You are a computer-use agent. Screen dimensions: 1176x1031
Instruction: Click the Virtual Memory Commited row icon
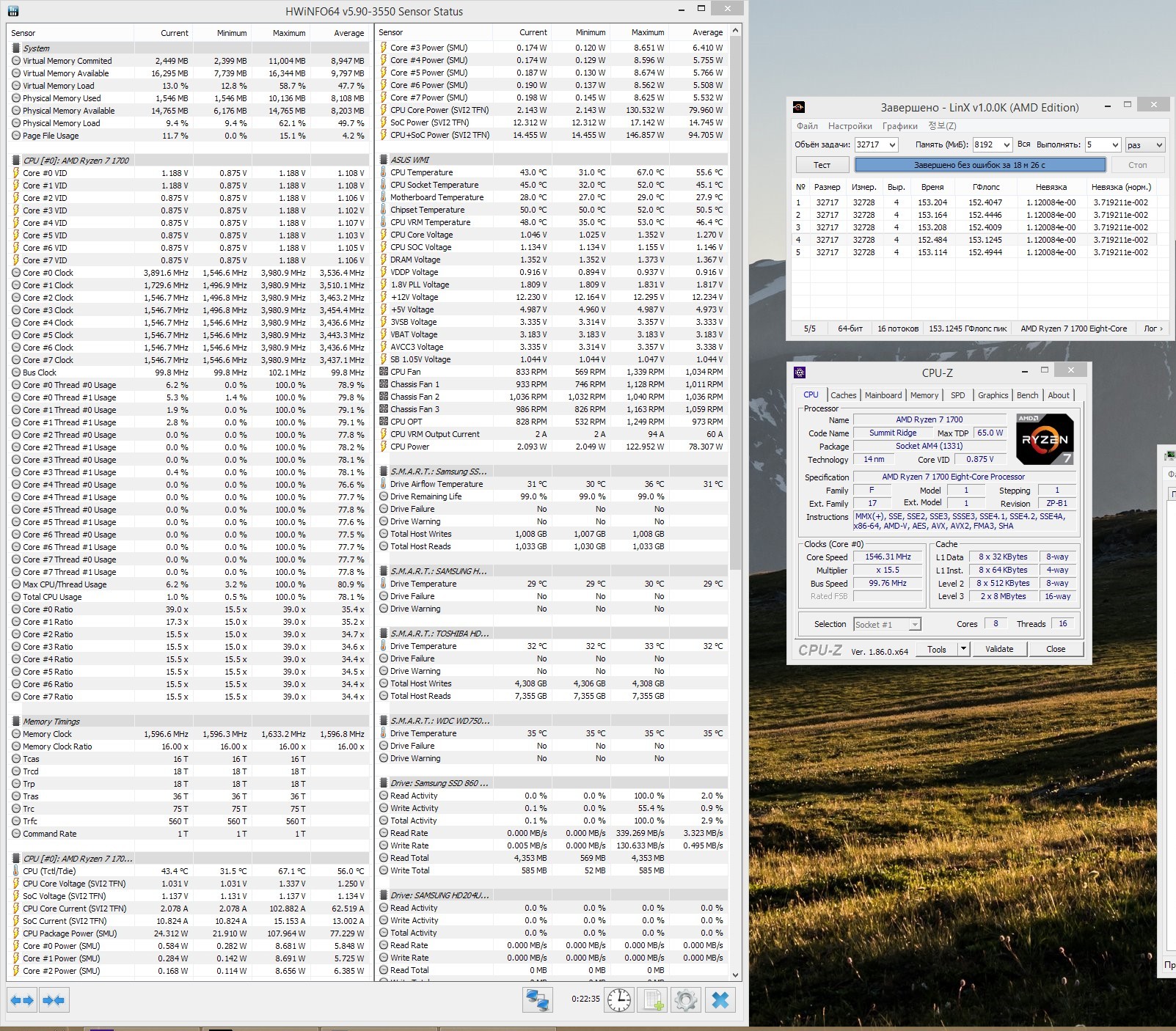[x=16, y=61]
